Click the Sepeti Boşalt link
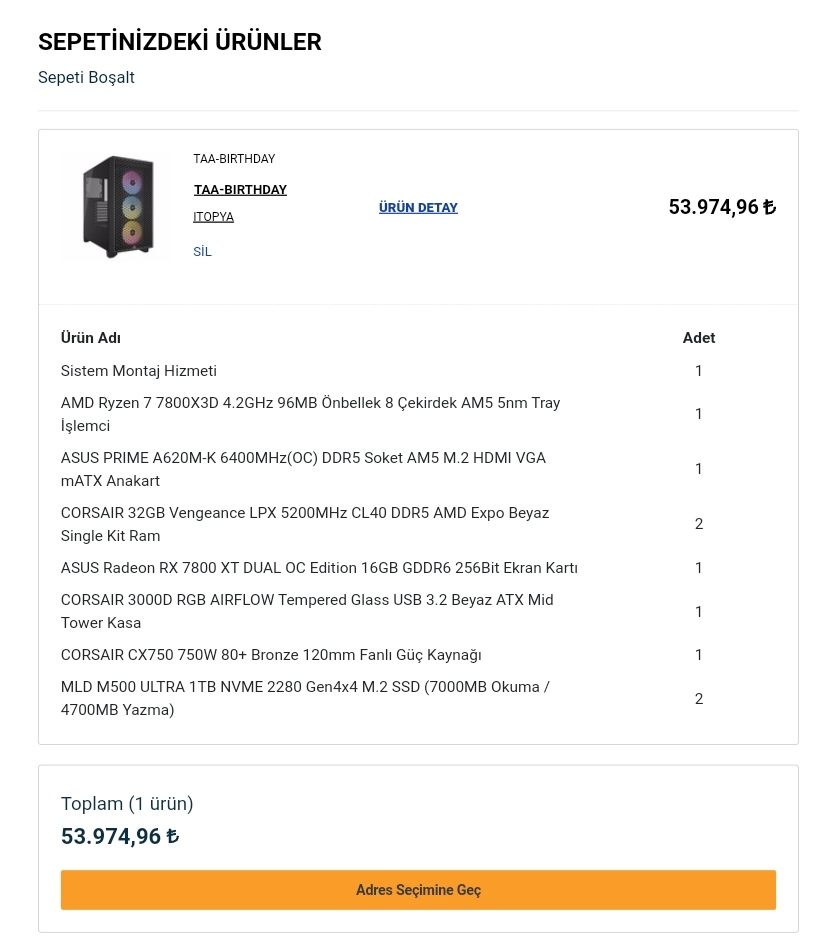 86,77
